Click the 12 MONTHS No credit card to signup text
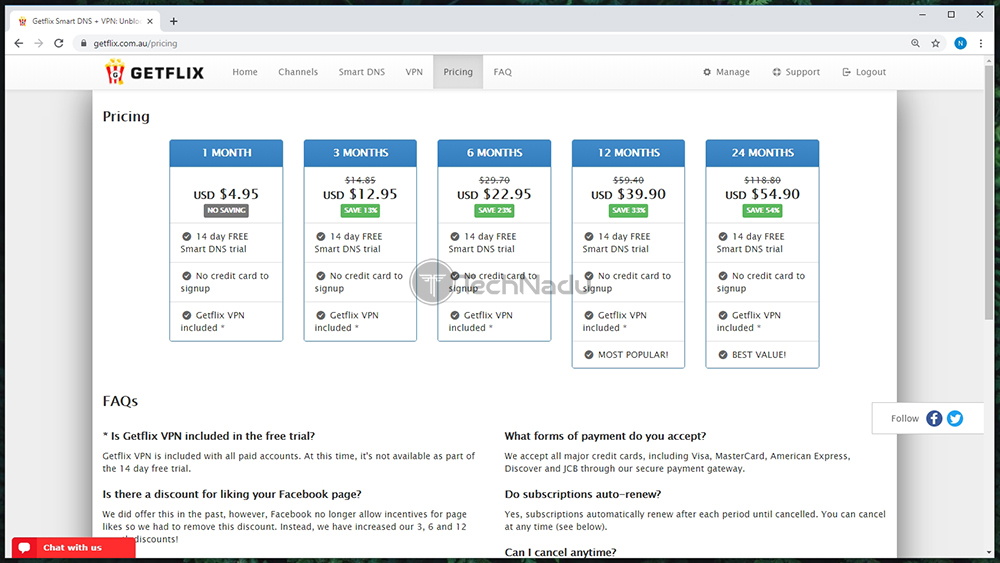The image size is (1000, 563). coord(627,282)
